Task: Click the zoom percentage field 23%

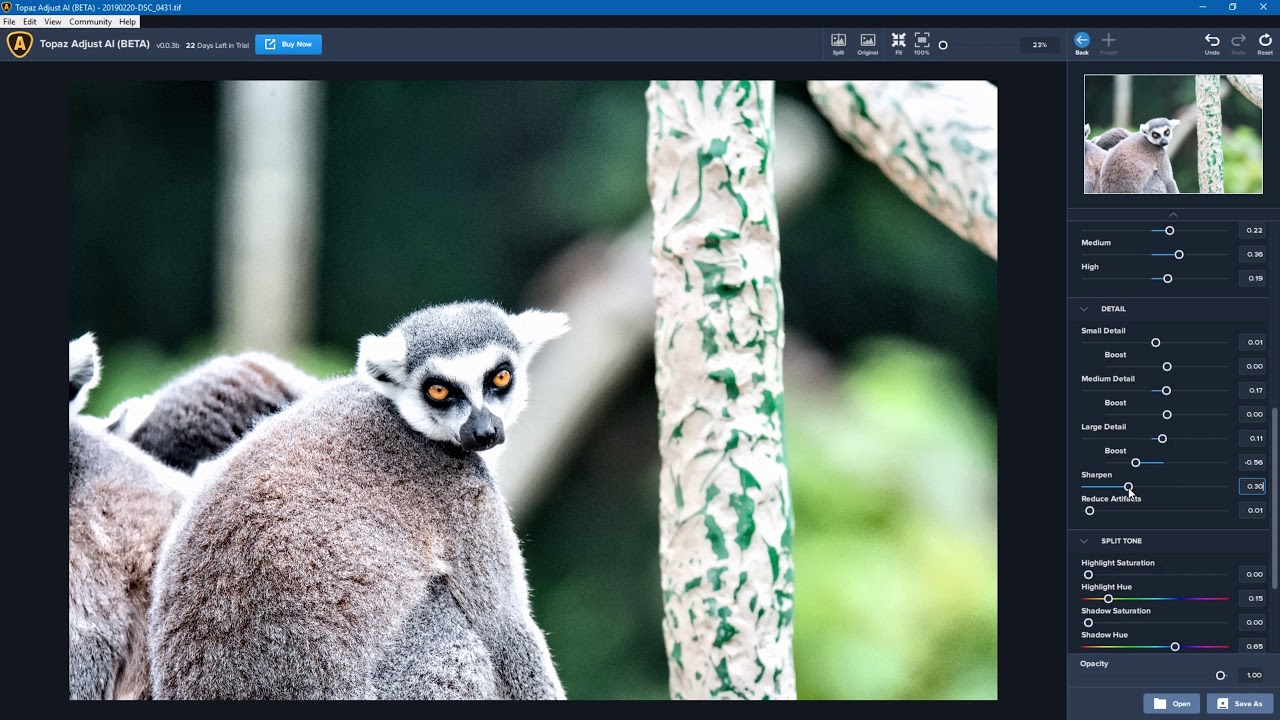Action: [x=1040, y=45]
